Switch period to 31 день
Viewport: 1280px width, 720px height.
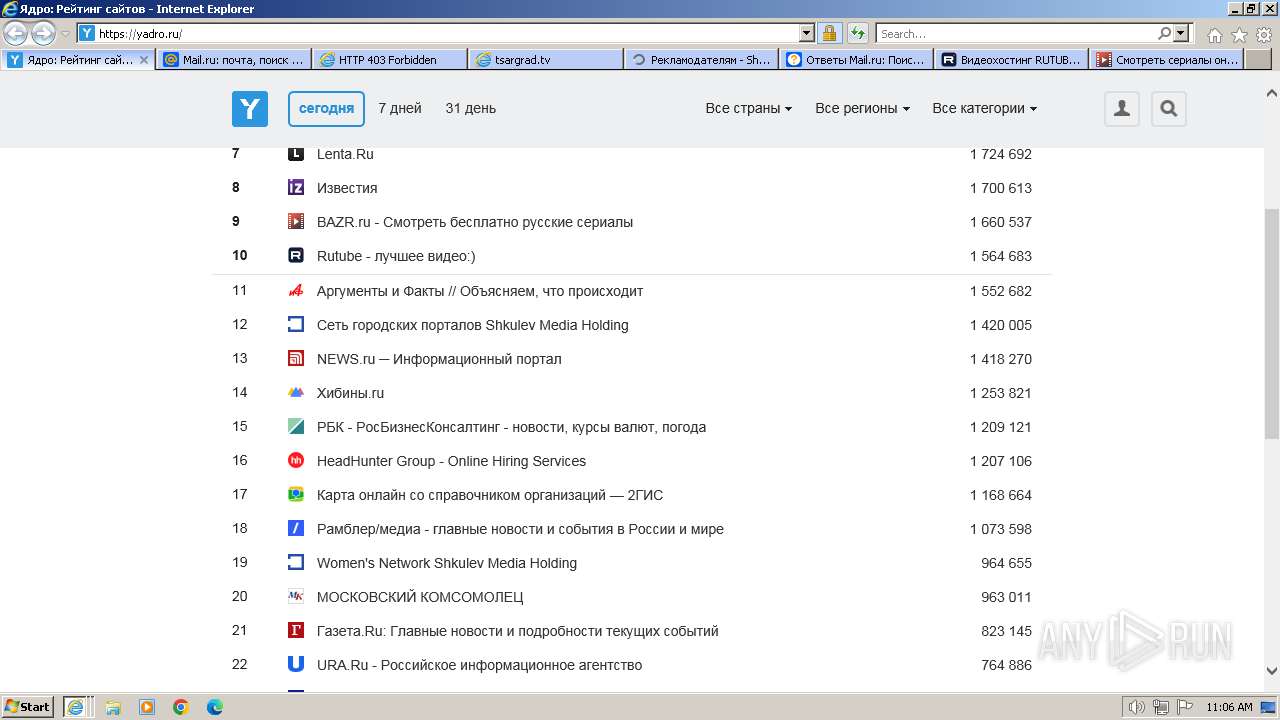pos(471,109)
